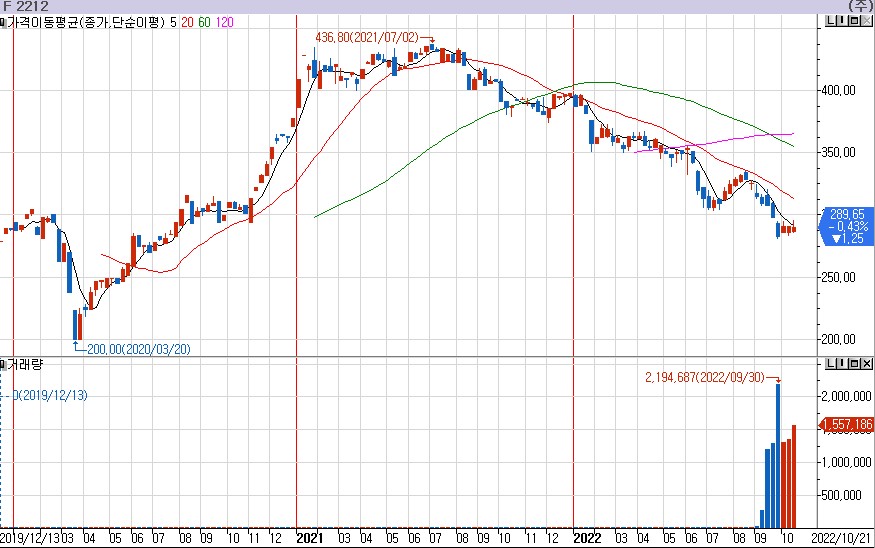Select the 가격이동평균(종가,단순이평) indicator label
The height and width of the screenshot is (548, 875).
pyautogui.click(x=86, y=22)
